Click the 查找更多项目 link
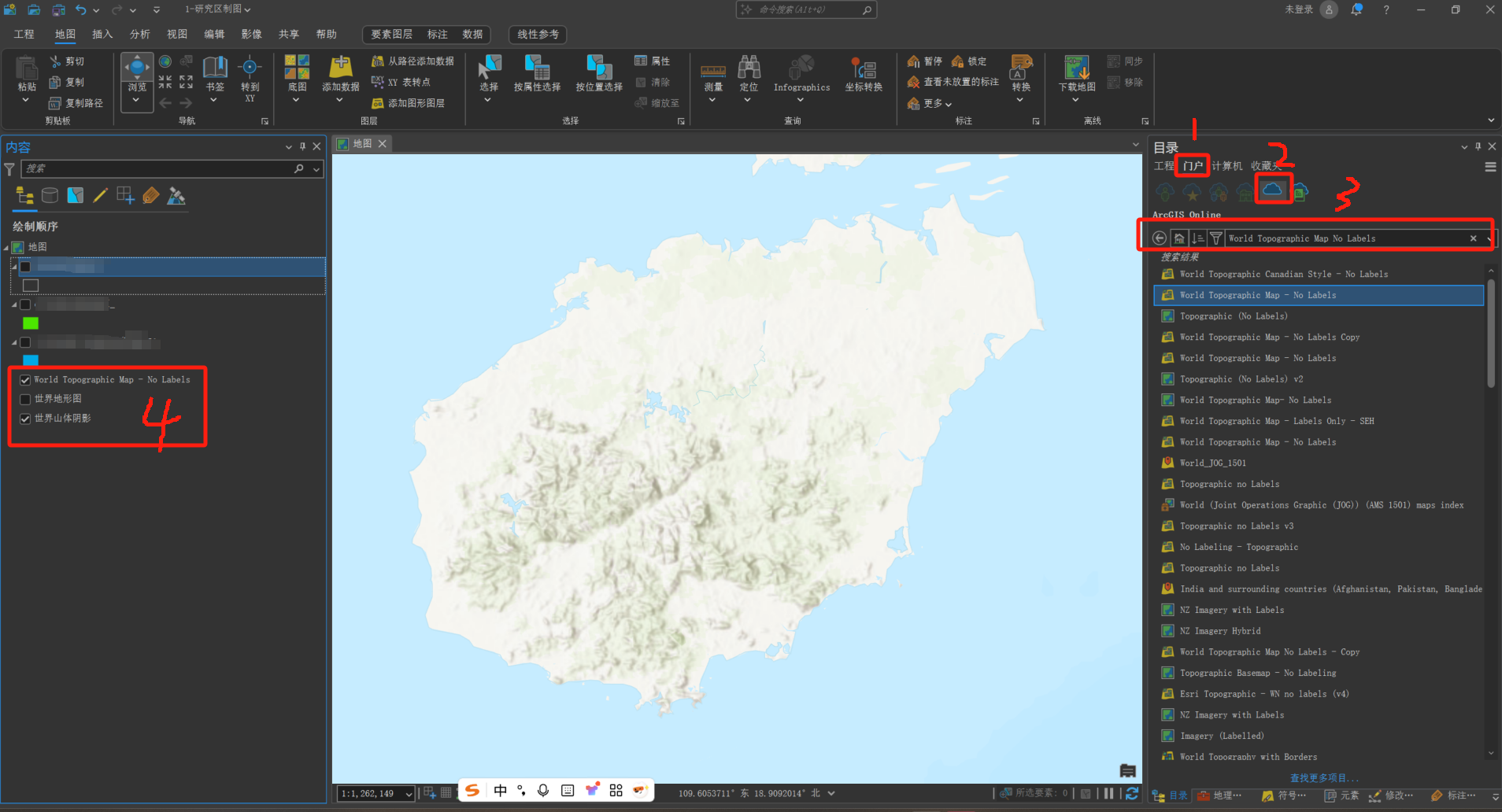The image size is (1502, 812). [1324, 777]
